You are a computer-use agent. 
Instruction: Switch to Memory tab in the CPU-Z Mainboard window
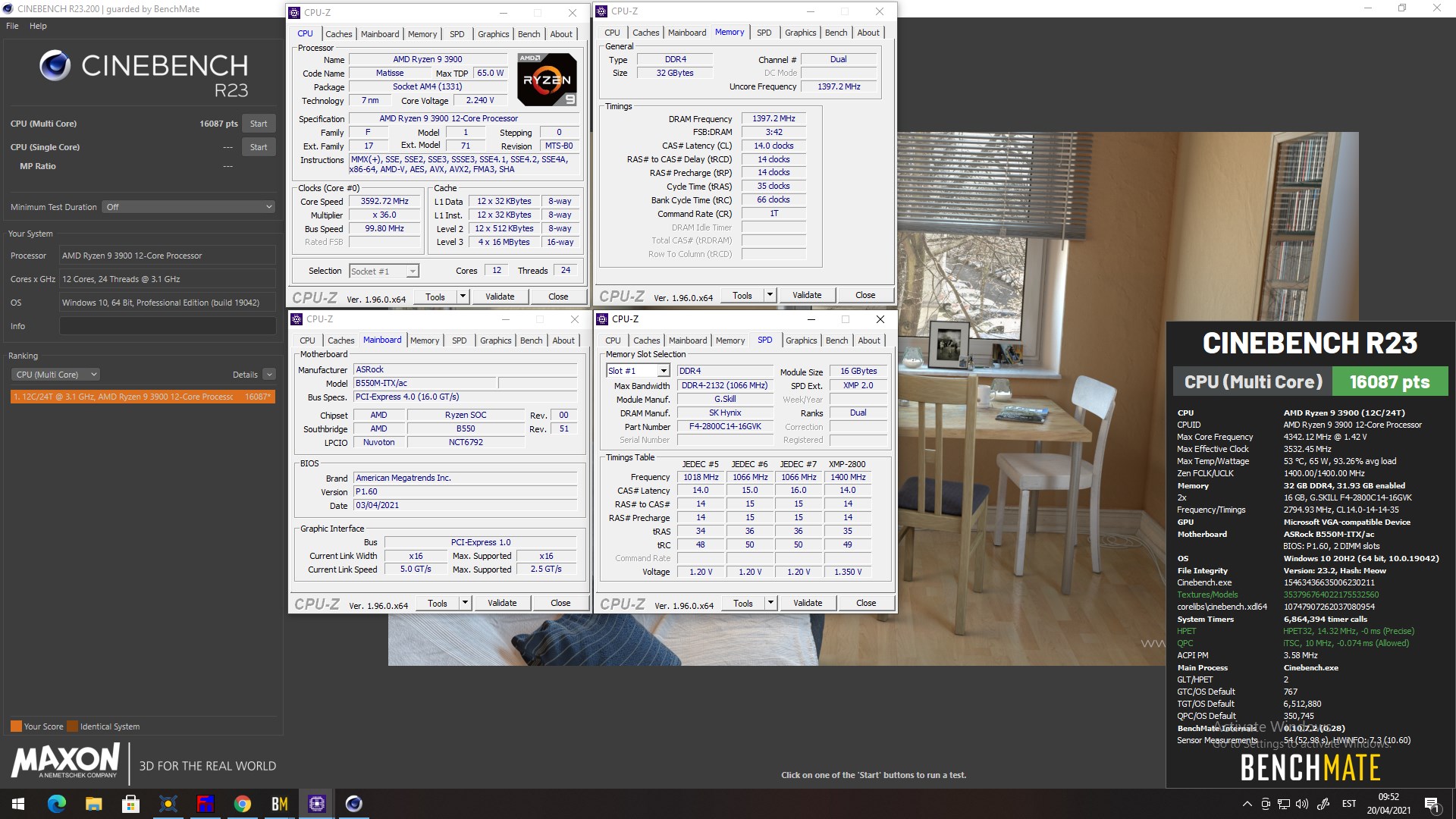[425, 340]
